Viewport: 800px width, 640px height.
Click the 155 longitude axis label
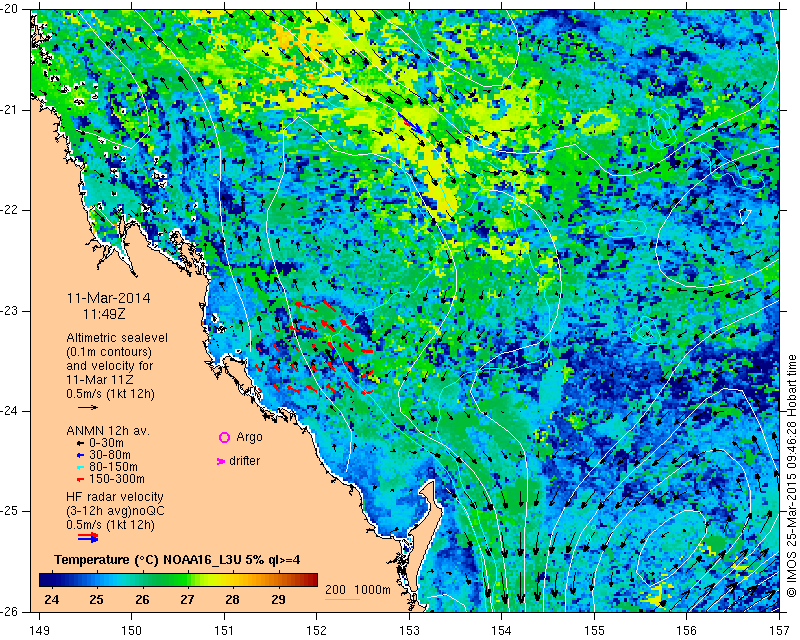pos(594,631)
